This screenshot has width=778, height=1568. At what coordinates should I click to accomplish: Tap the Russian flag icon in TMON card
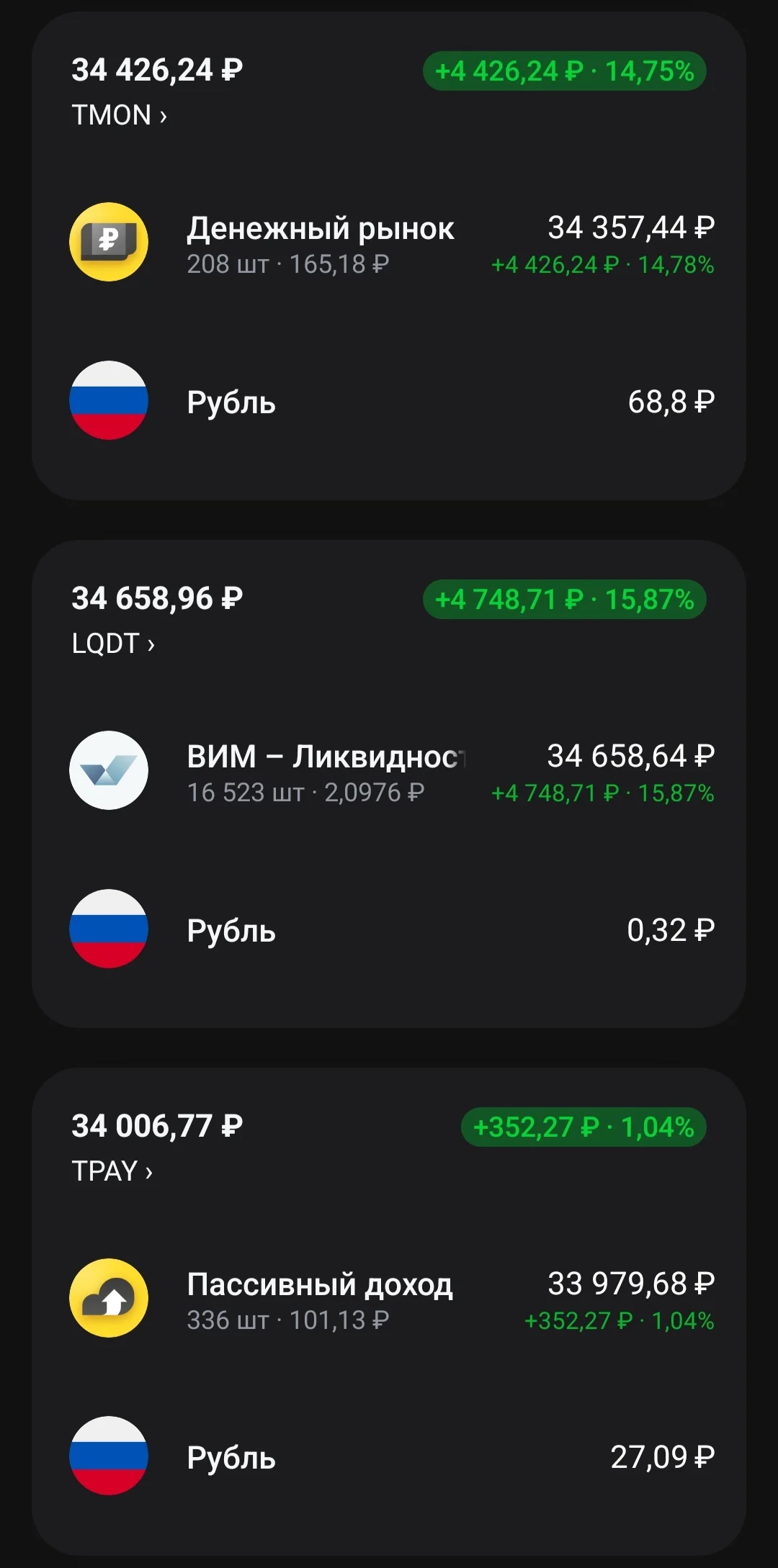click(109, 400)
